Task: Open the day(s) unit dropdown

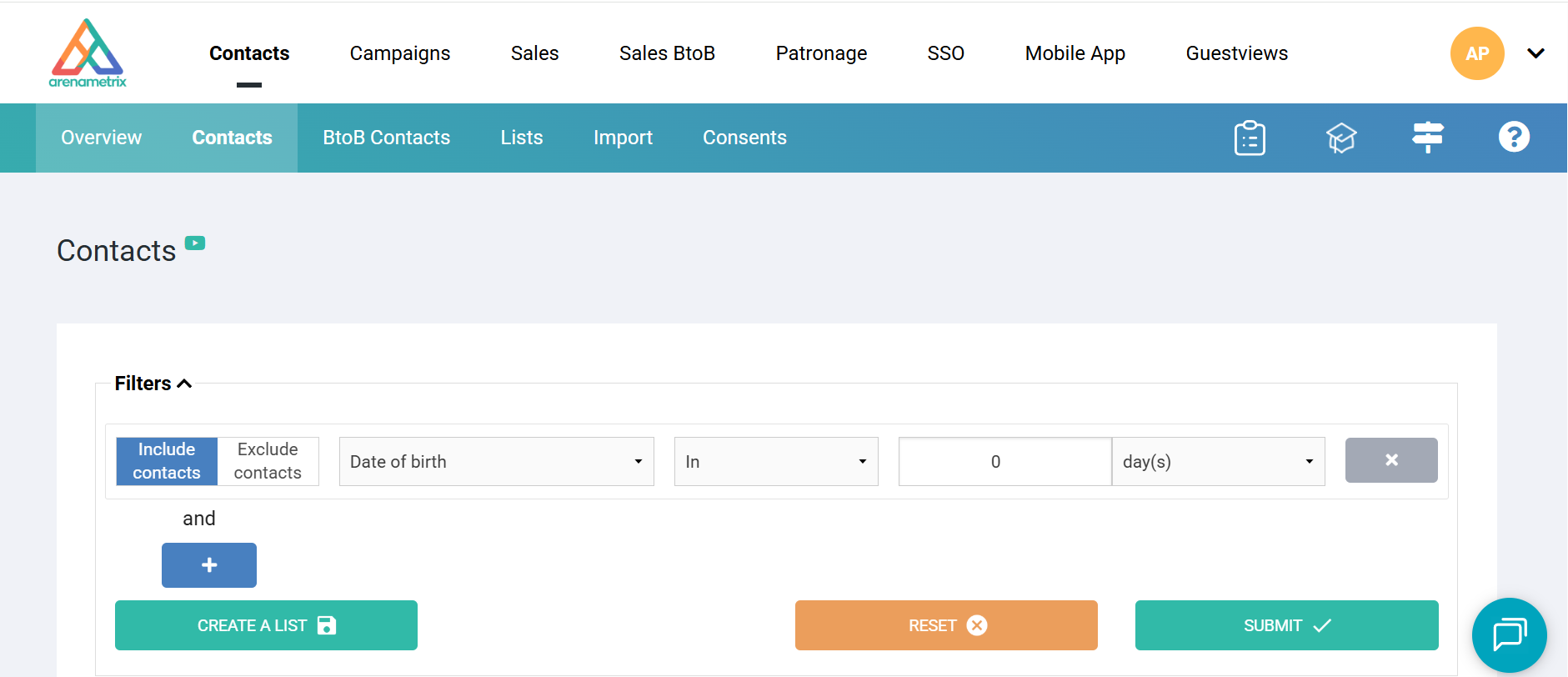Action: (x=1217, y=462)
